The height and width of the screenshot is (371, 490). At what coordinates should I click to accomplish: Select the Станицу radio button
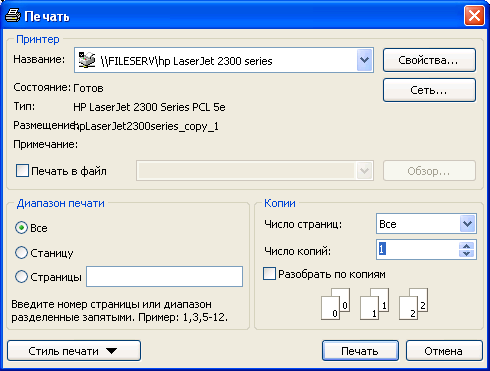[x=21, y=253]
